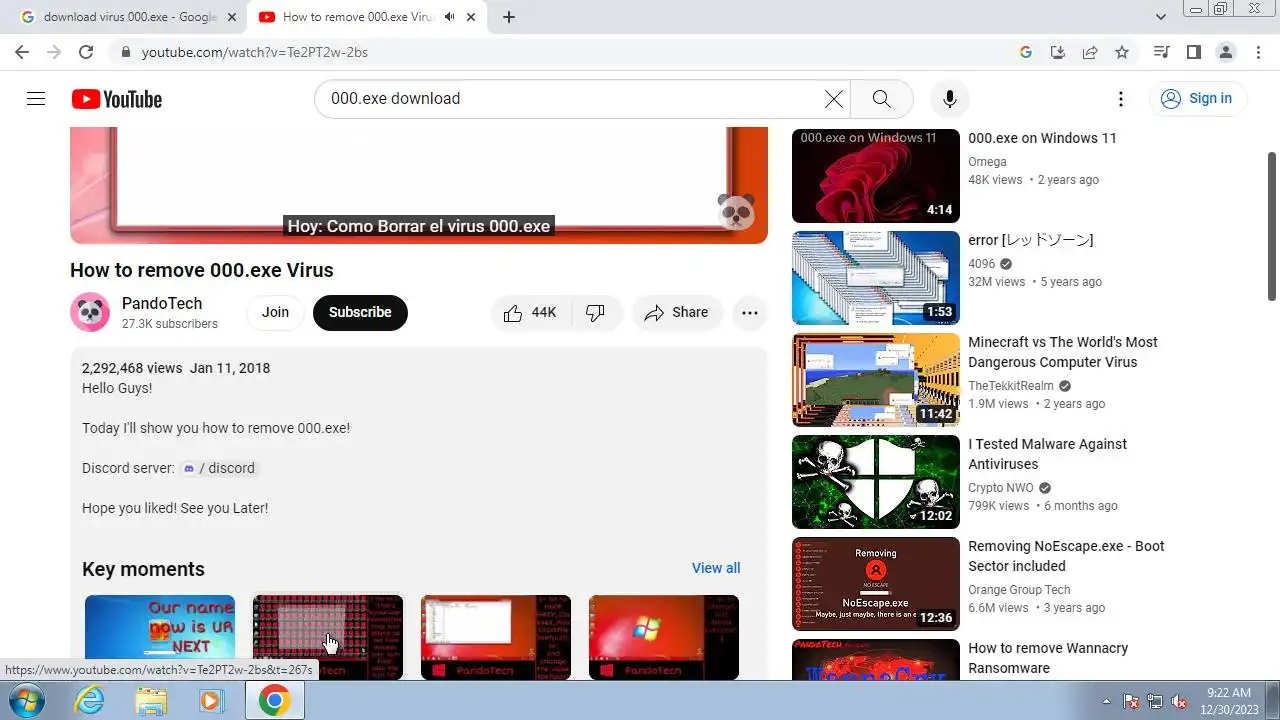This screenshot has width=1280, height=720.
Task: Open the error video thumbnail by 4096
Action: pyautogui.click(x=875, y=278)
